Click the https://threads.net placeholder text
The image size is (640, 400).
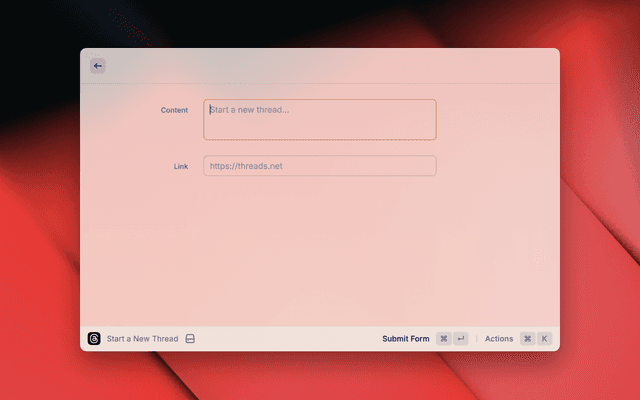tap(246, 166)
